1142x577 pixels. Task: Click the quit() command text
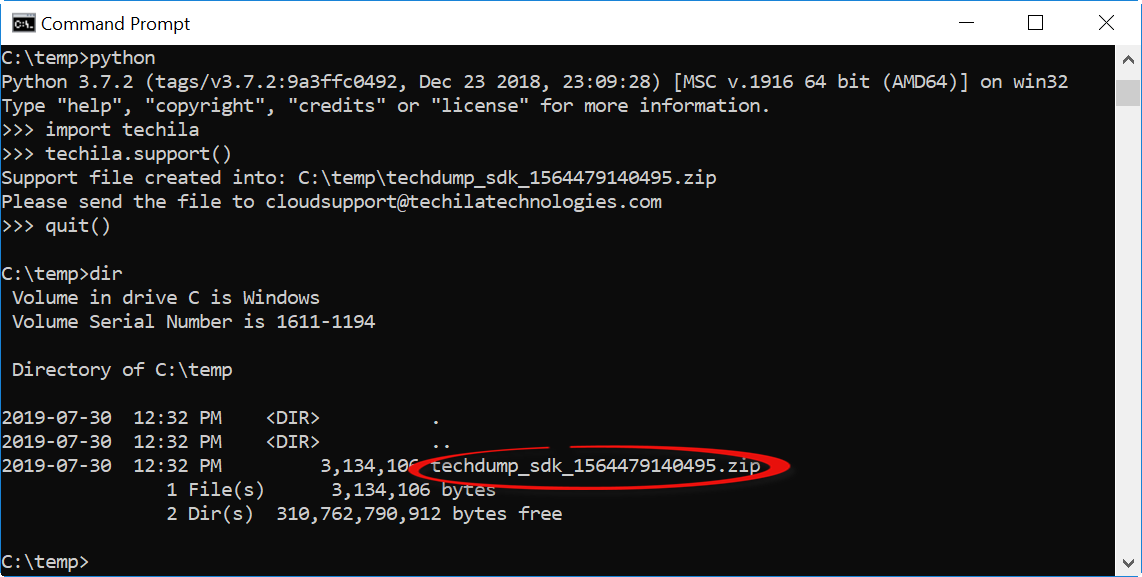click(78, 226)
